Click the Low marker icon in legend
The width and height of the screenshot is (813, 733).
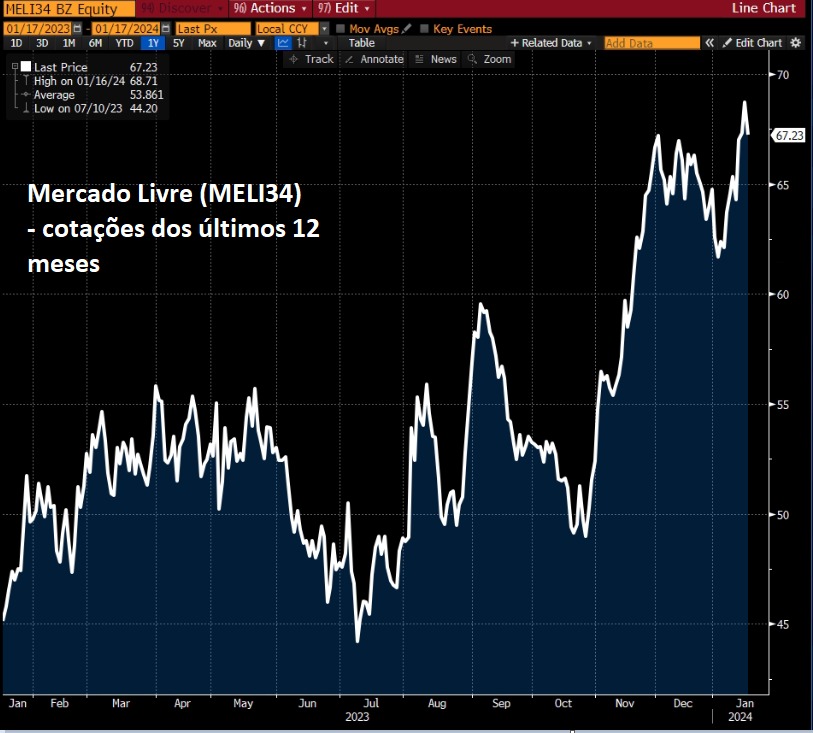[x=26, y=108]
